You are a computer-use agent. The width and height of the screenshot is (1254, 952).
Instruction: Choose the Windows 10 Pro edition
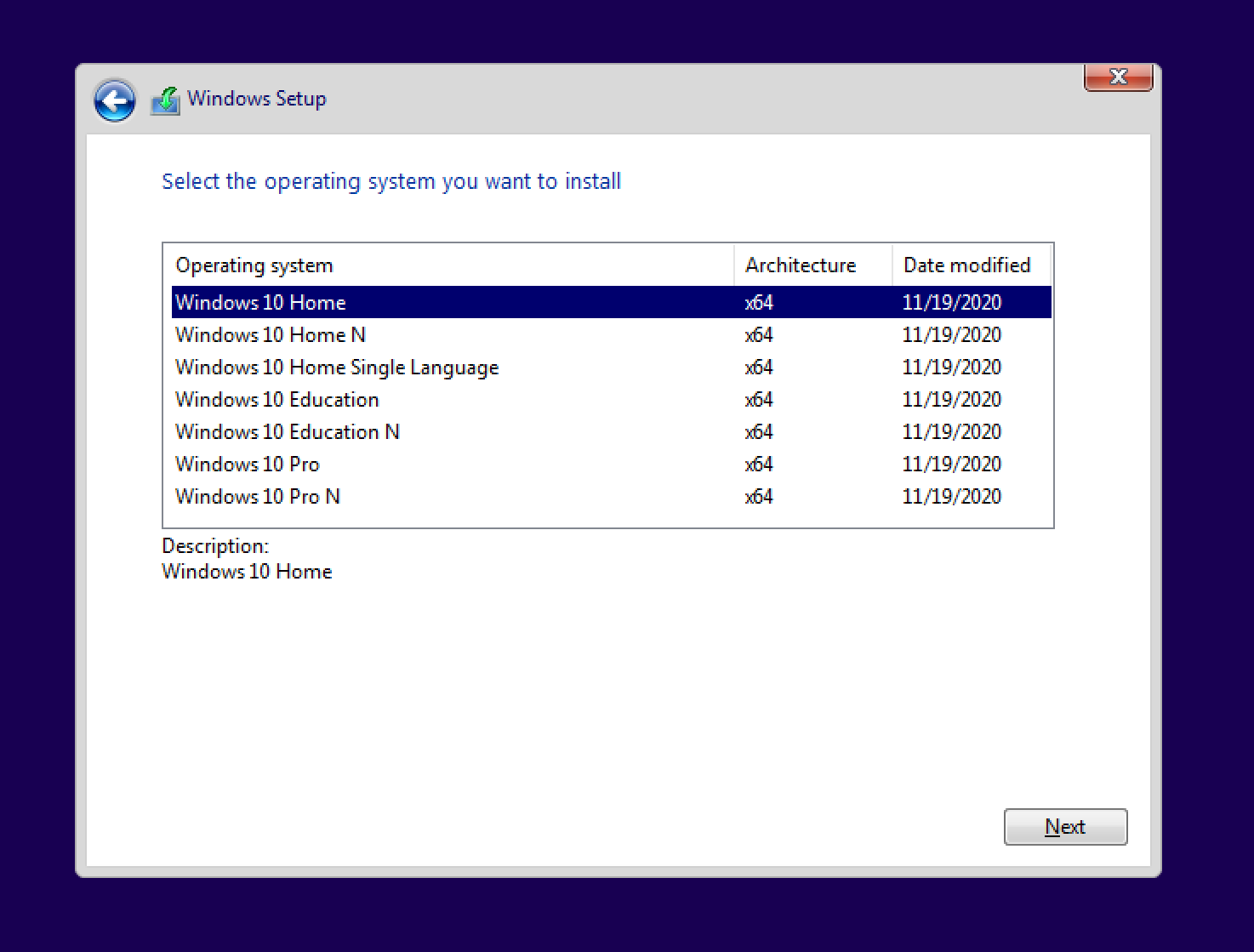click(612, 465)
